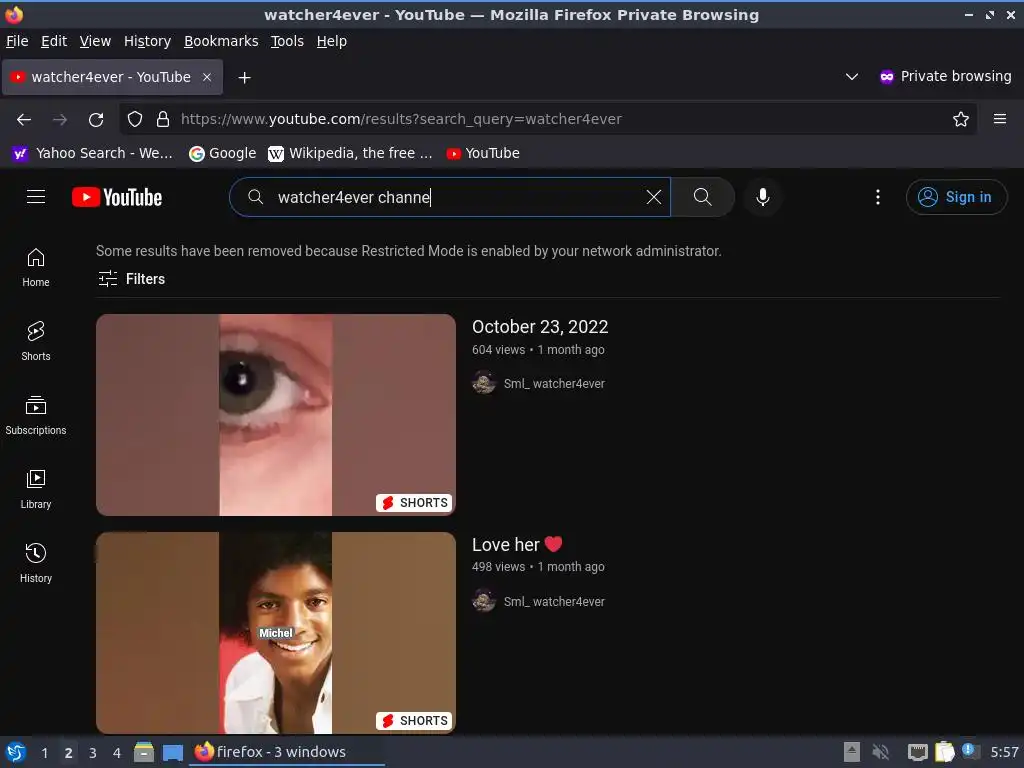The image size is (1024, 768).
Task: Open Library from the sidebar
Action: pos(36,489)
